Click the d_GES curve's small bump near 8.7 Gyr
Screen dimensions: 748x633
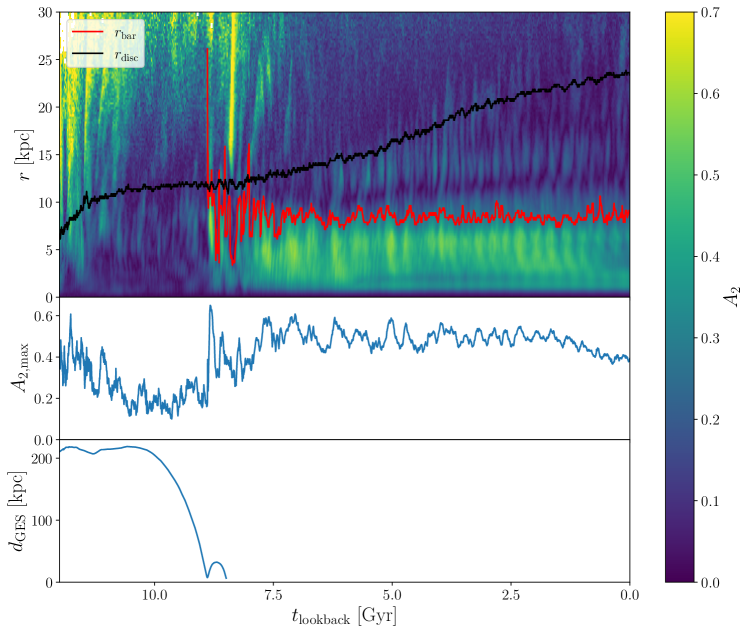pyautogui.click(x=217, y=563)
